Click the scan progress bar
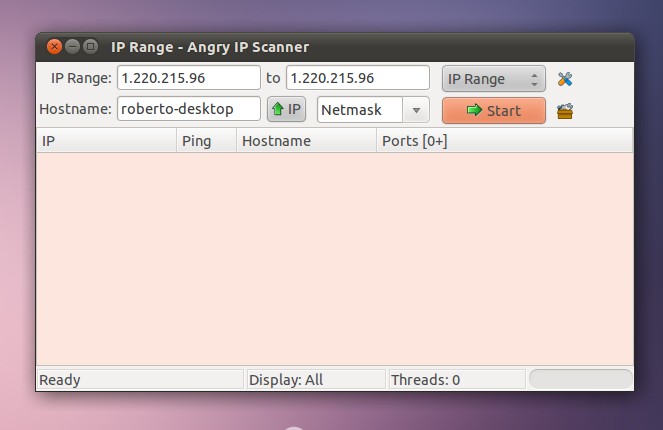Viewport: 663px width, 430px height. pos(581,379)
